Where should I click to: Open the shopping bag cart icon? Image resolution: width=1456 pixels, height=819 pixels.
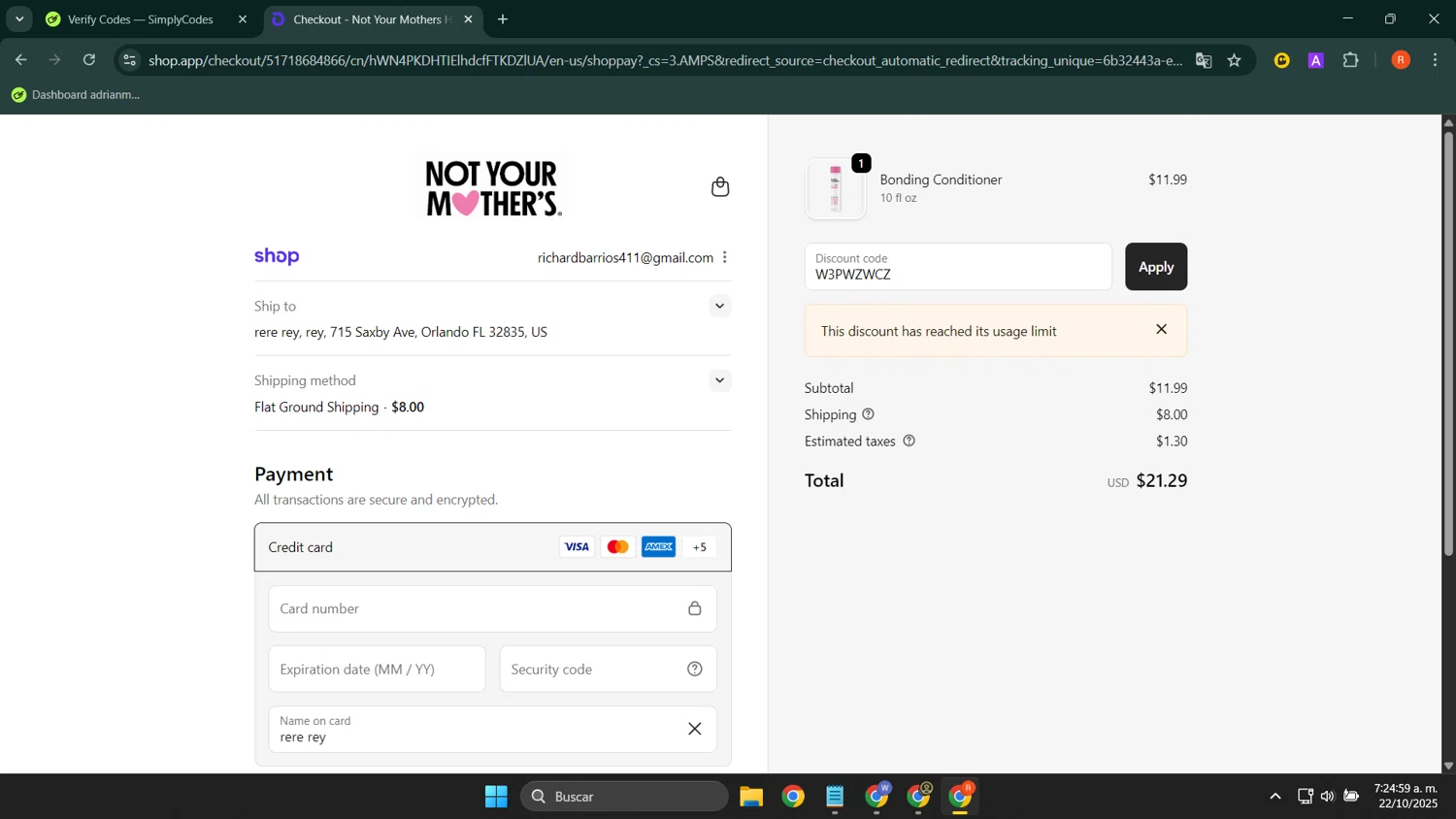point(720,187)
